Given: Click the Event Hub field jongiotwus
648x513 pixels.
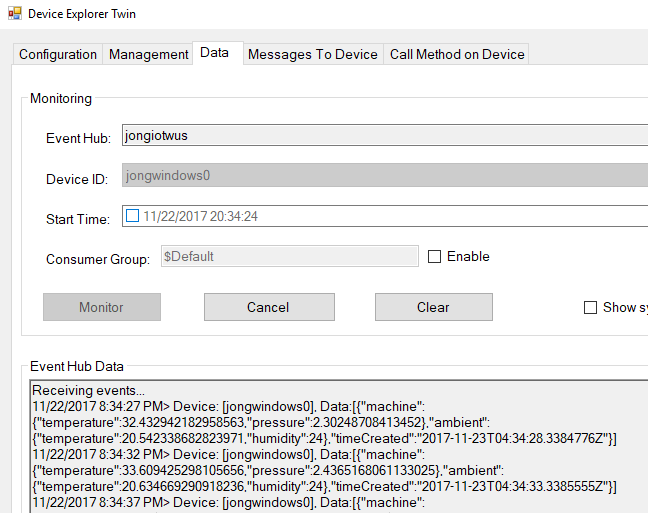Looking at the screenshot, I should (384, 135).
